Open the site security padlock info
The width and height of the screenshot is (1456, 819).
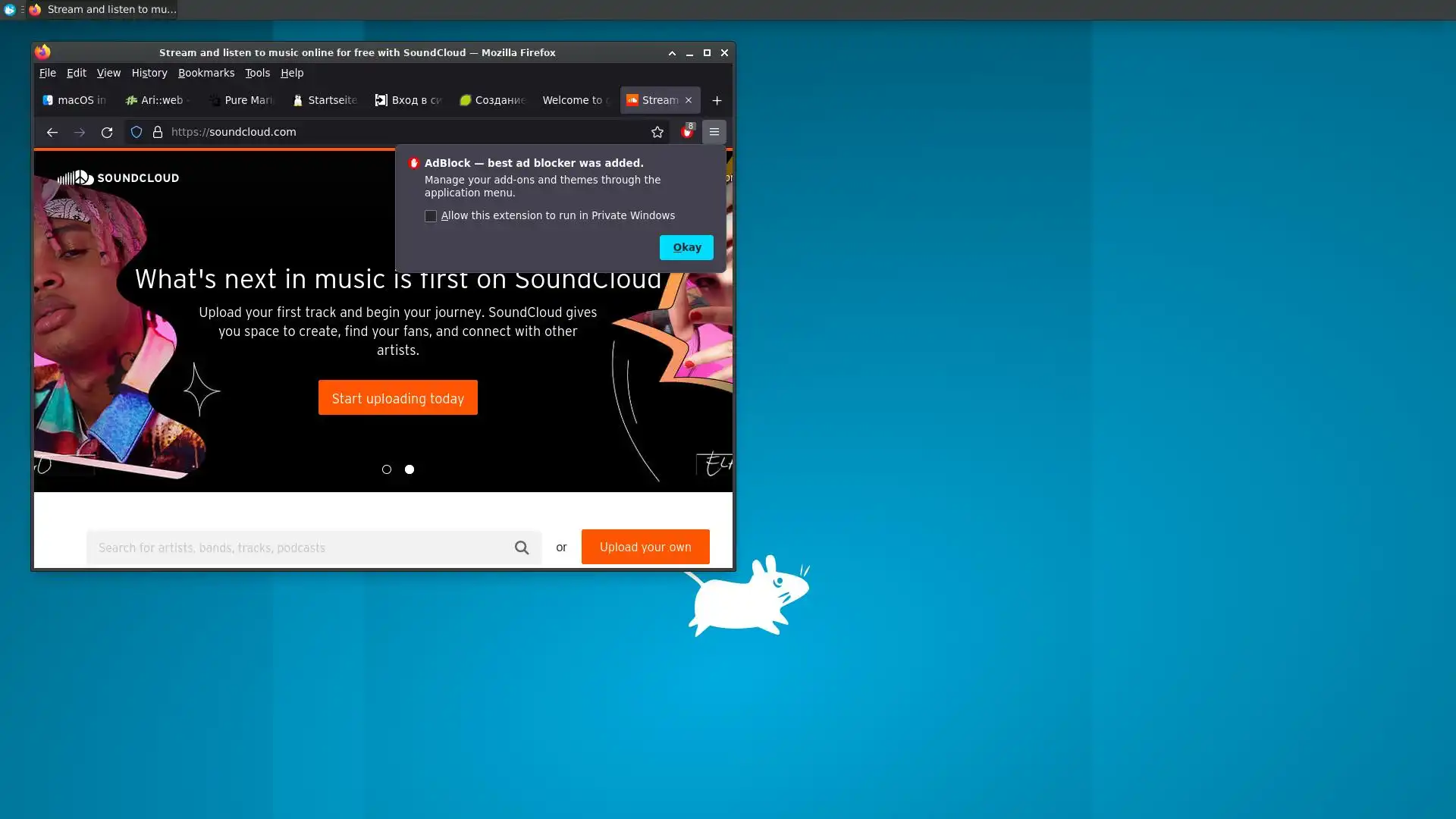coord(158,132)
